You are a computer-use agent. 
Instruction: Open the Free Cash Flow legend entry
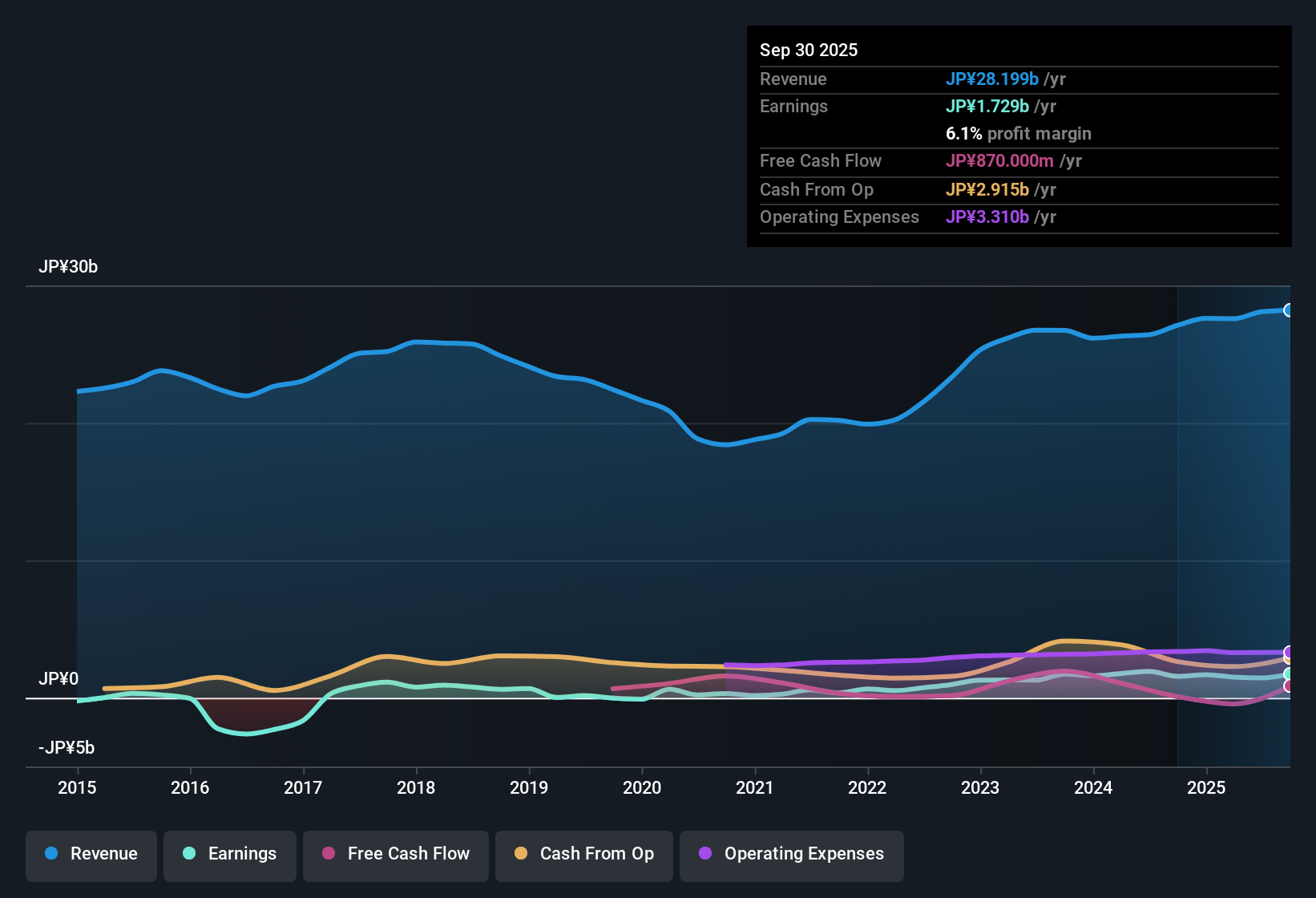[x=395, y=854]
